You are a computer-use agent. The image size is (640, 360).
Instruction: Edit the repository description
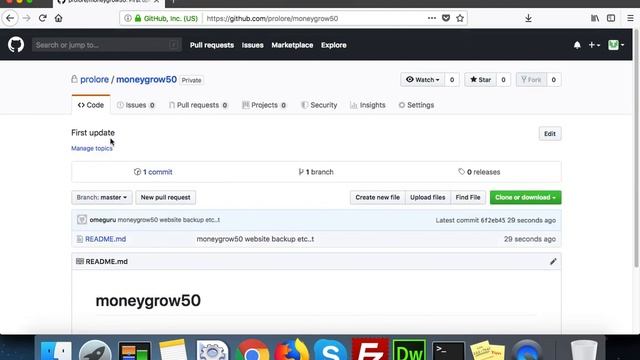pyautogui.click(x=550, y=134)
